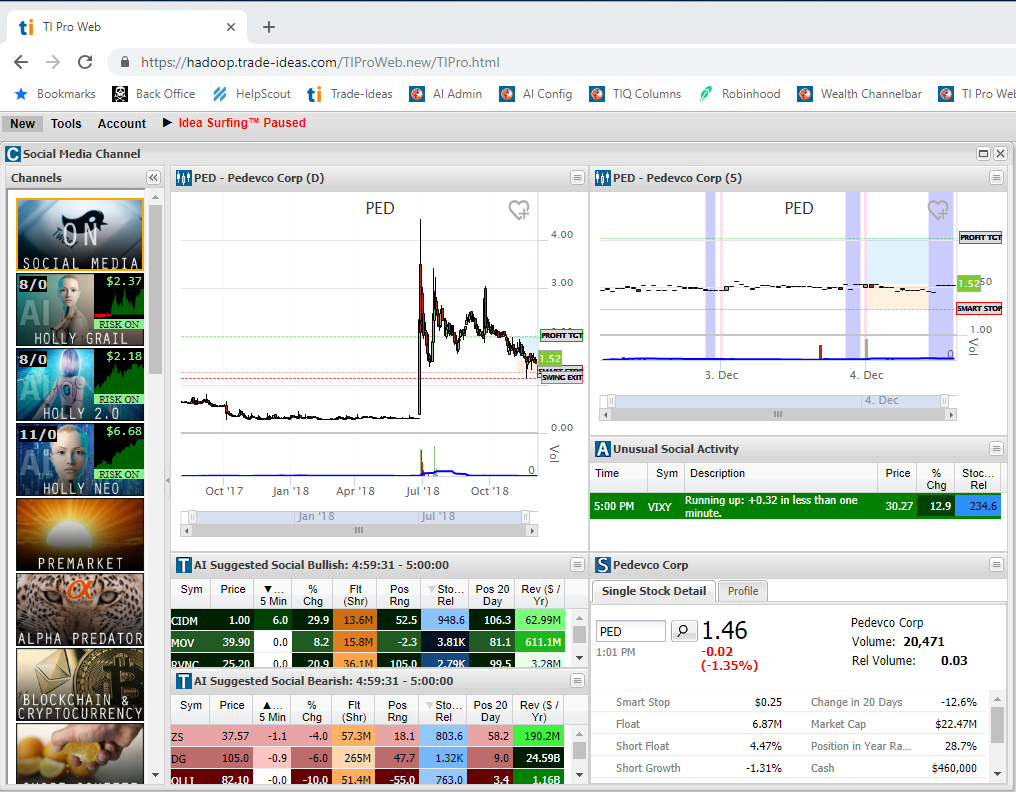
Task: Click the daily chart candlestick panel icon
Action: click(183, 178)
